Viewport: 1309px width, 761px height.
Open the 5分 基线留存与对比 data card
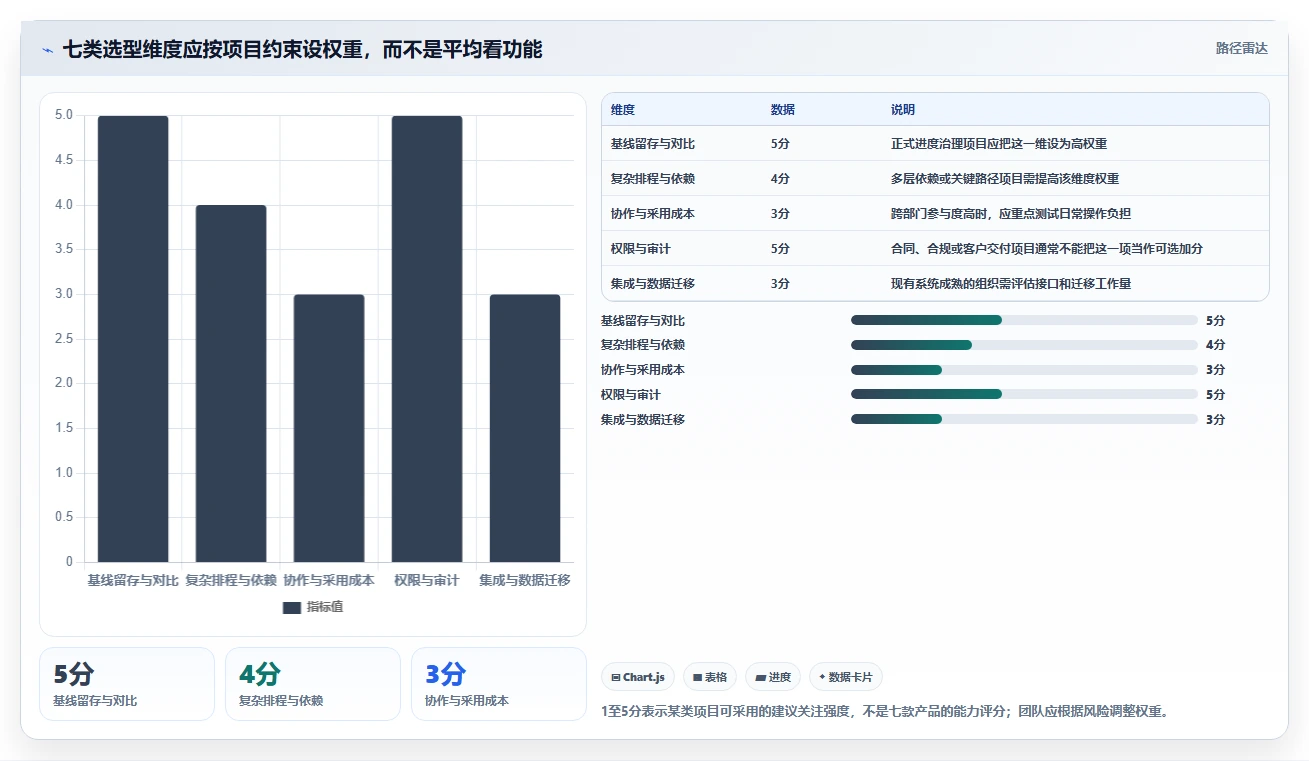[127, 684]
